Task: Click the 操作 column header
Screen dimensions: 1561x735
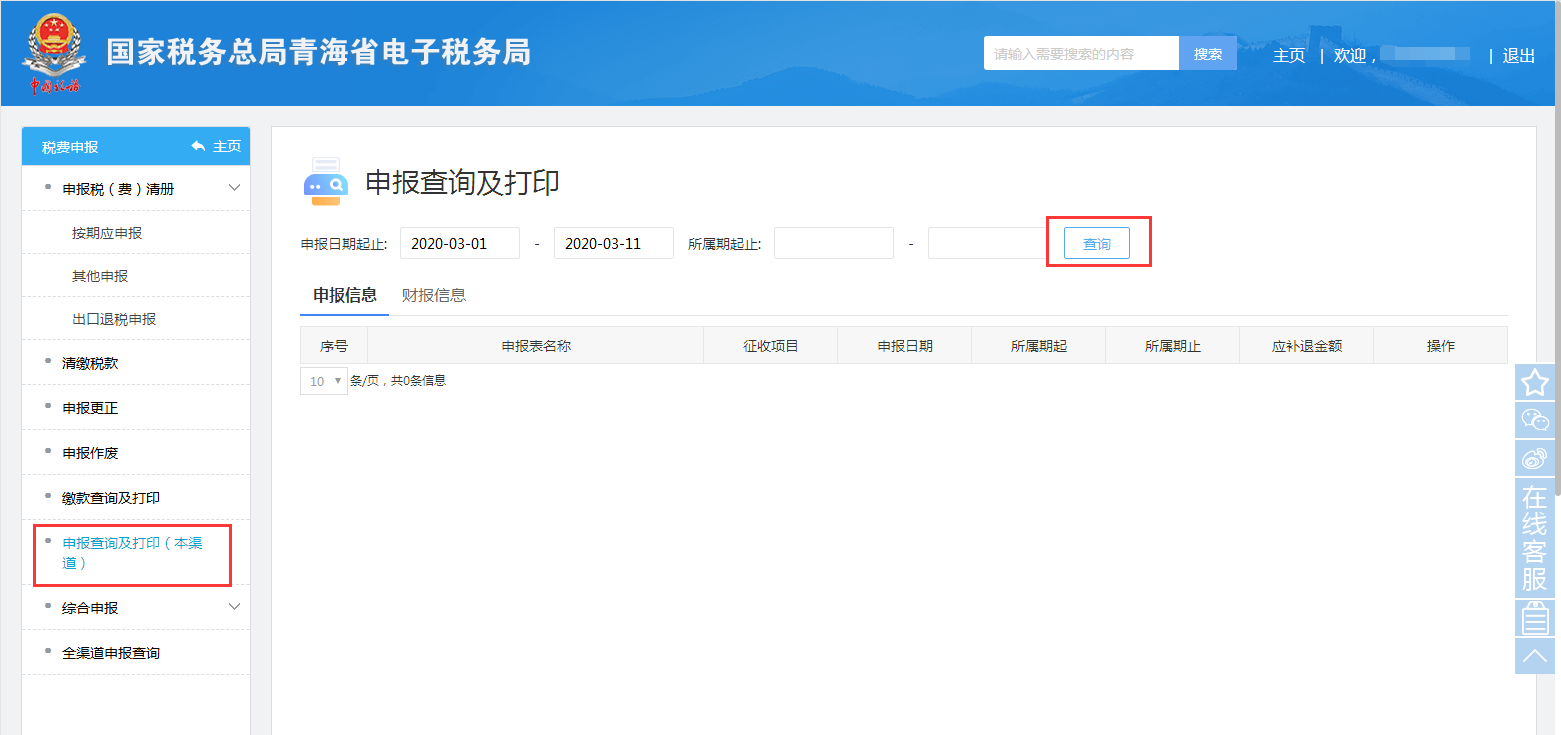Action: click(1441, 346)
